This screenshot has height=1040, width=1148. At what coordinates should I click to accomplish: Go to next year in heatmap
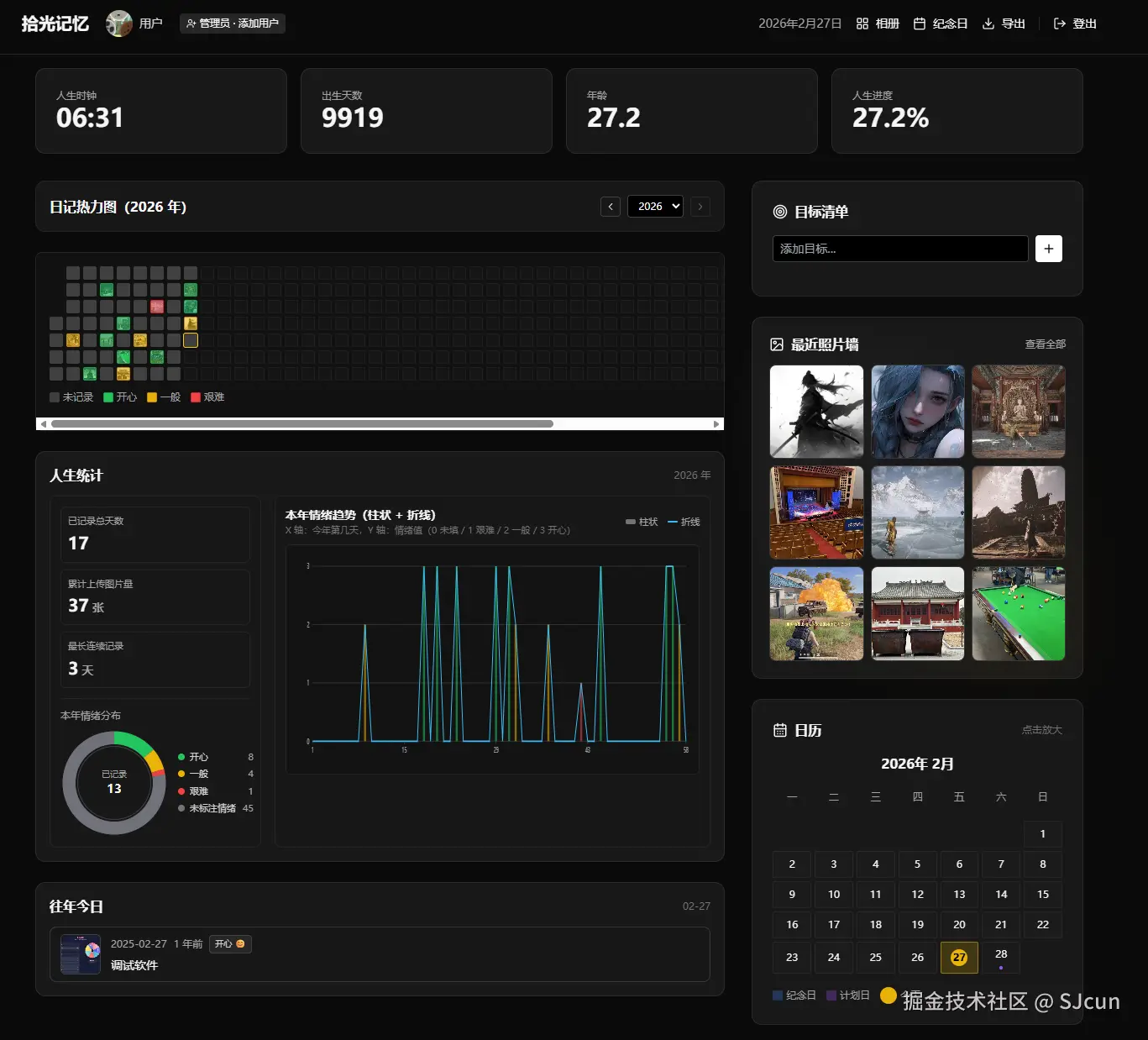click(700, 206)
